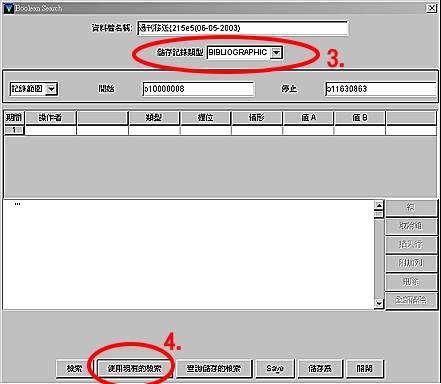Select row number 1 in the table
The width and height of the screenshot is (441, 384).
tap(14, 130)
